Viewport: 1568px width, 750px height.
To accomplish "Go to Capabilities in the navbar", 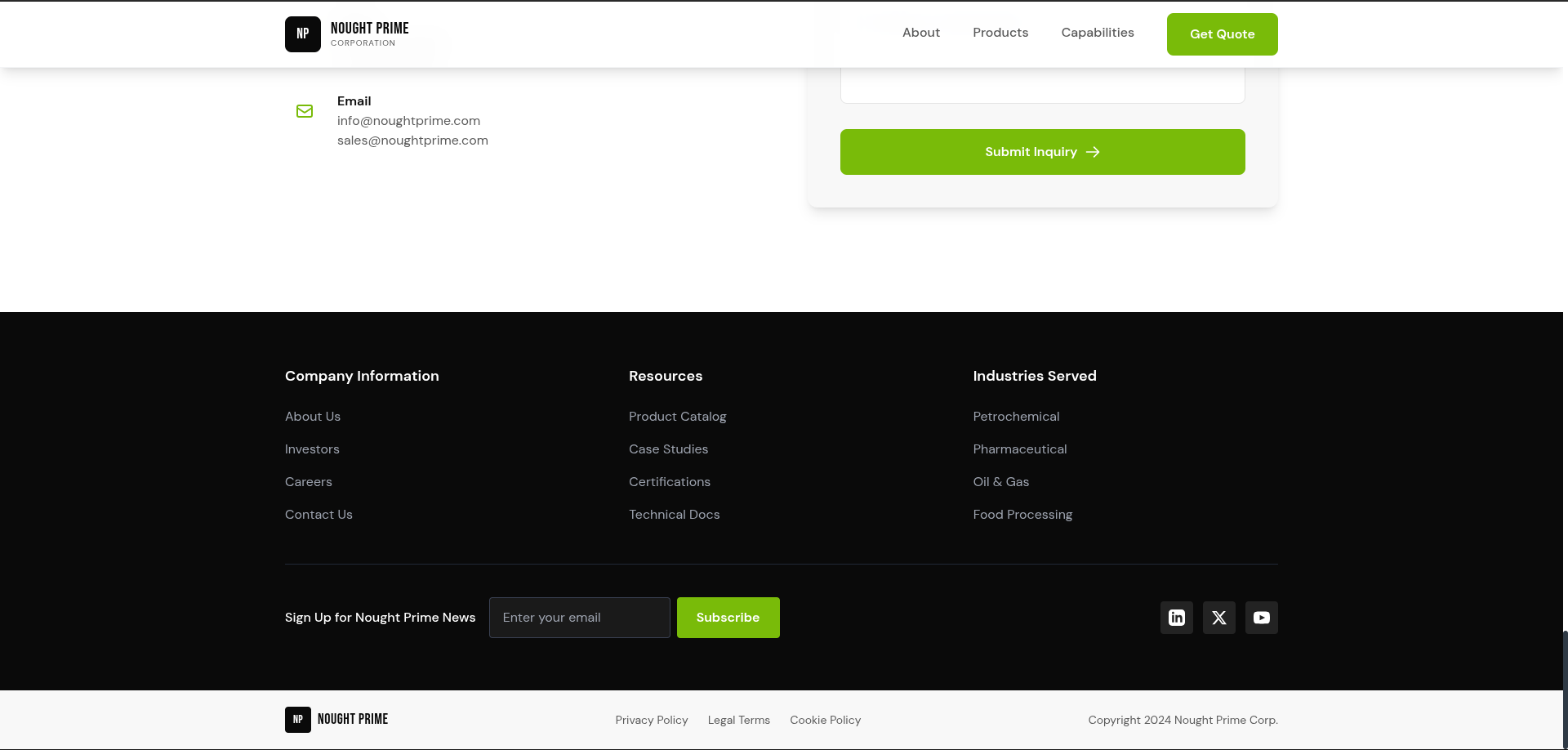I will point(1097,33).
